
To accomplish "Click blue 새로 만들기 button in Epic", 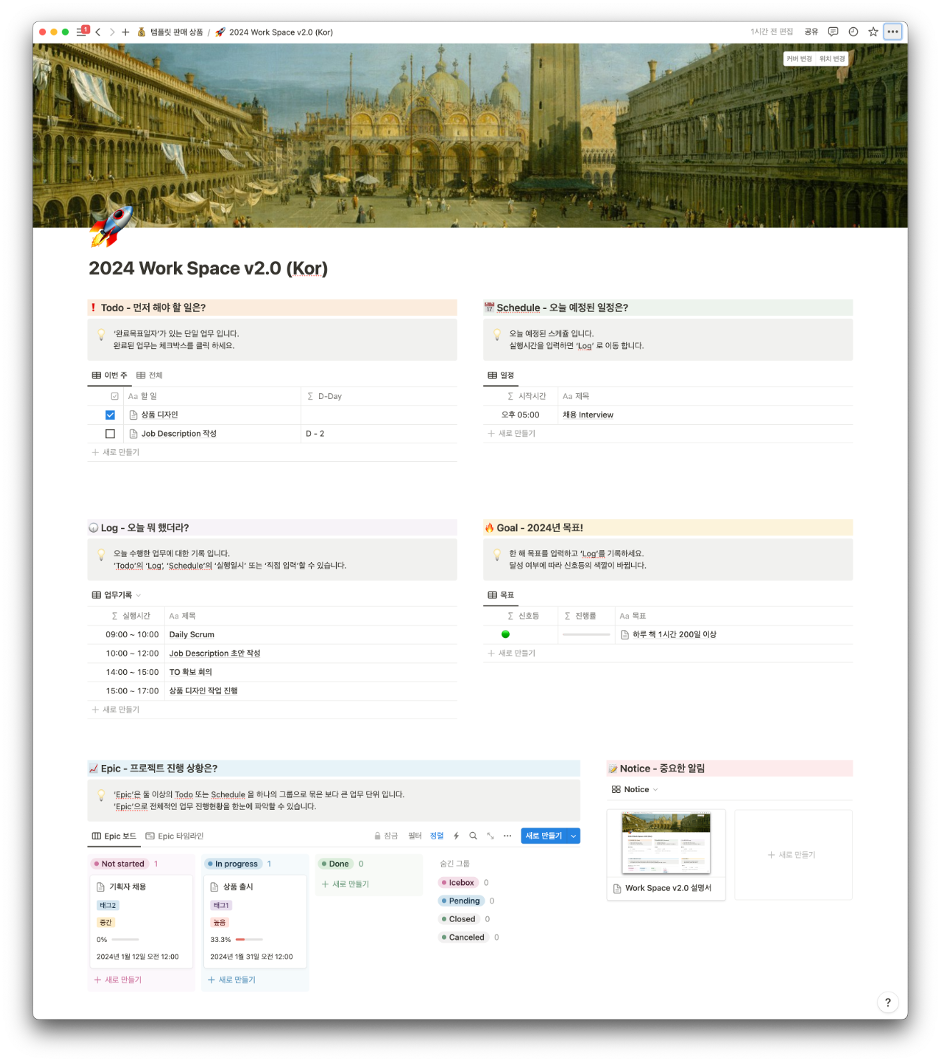I will pos(544,836).
